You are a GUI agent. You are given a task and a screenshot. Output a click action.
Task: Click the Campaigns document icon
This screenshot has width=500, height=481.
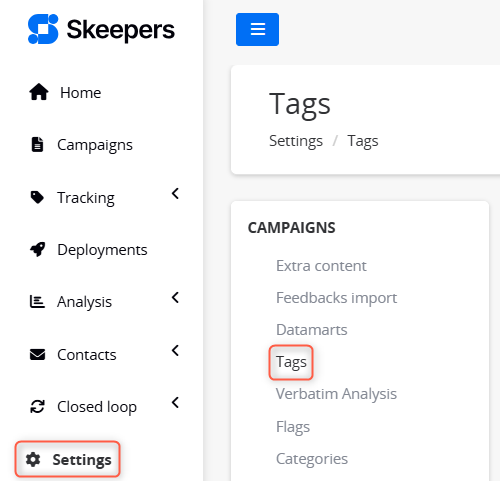click(x=37, y=144)
